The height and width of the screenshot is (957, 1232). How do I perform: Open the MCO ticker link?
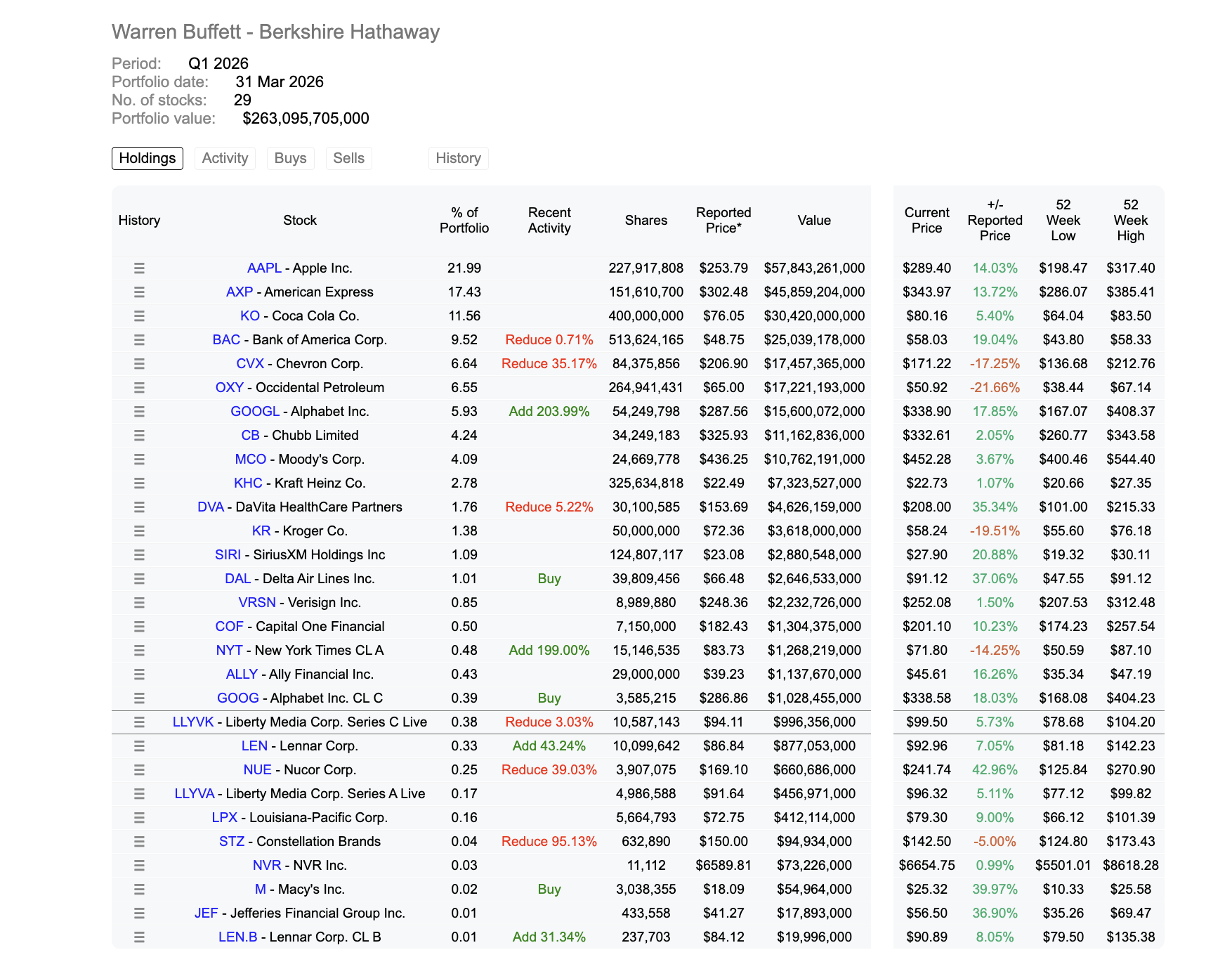(x=251, y=459)
